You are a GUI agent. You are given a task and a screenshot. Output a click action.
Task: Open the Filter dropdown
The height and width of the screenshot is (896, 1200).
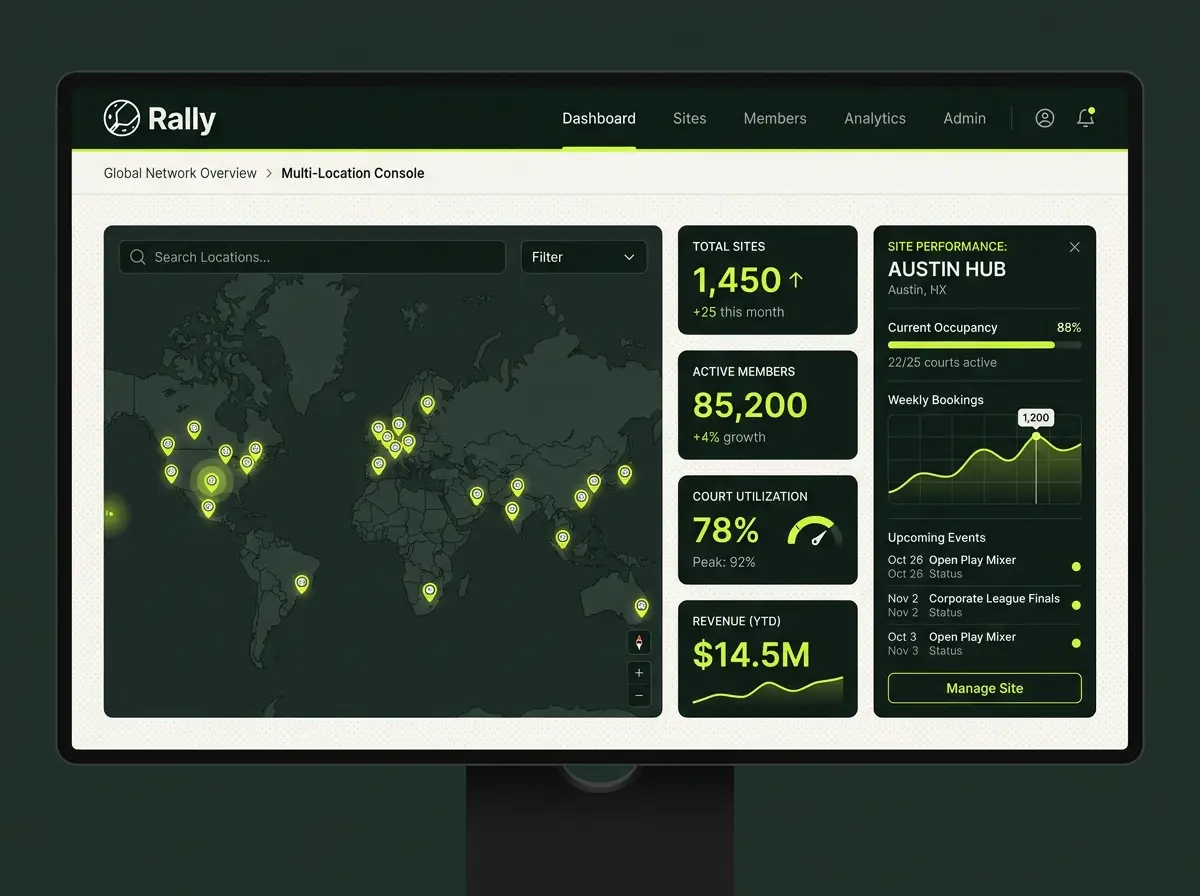pyautogui.click(x=584, y=257)
